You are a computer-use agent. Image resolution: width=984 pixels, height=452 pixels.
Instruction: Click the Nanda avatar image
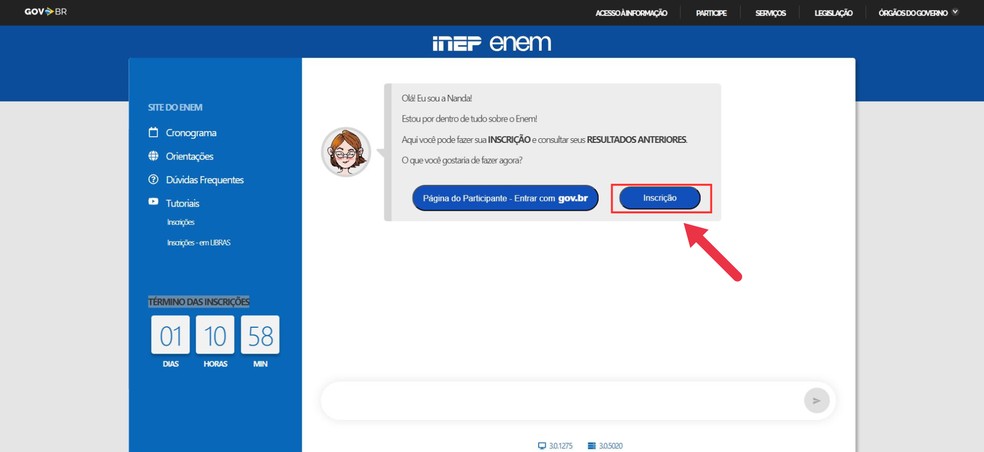click(x=346, y=152)
